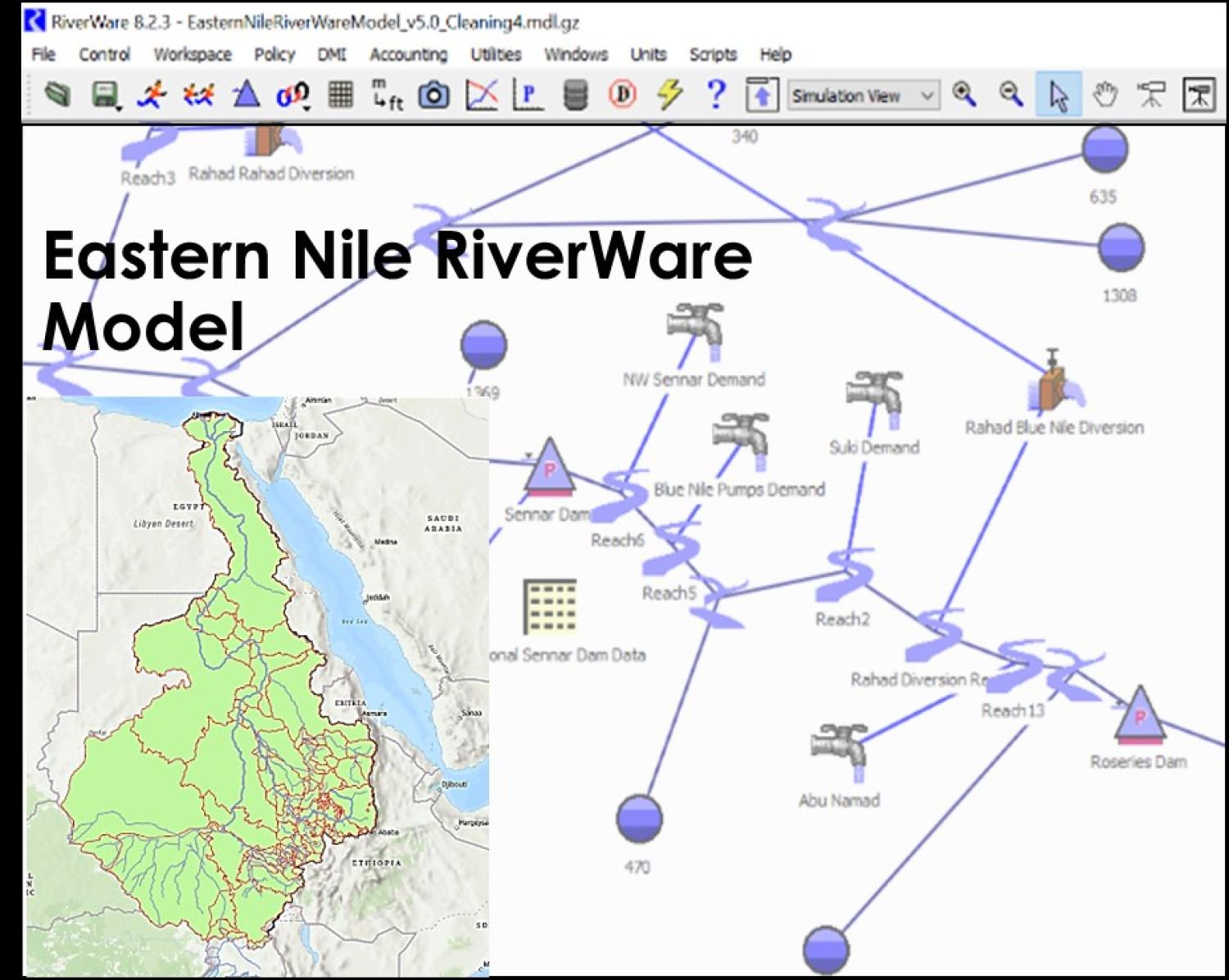Open unit converter m-to-ft icon

click(x=387, y=95)
